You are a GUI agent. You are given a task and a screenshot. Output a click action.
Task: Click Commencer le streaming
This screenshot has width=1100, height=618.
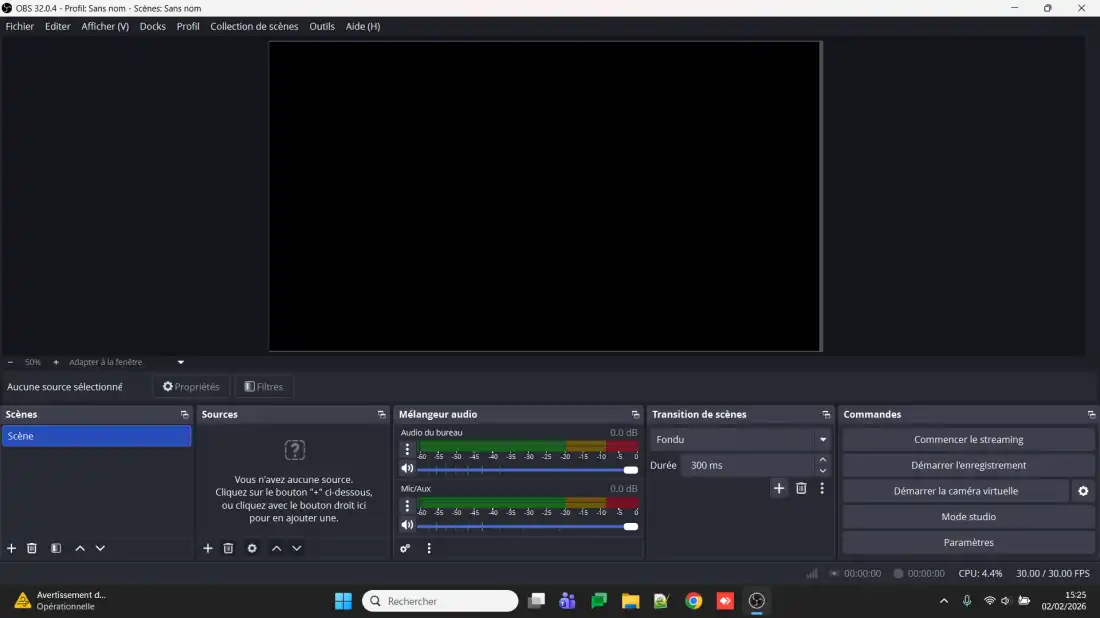click(968, 440)
